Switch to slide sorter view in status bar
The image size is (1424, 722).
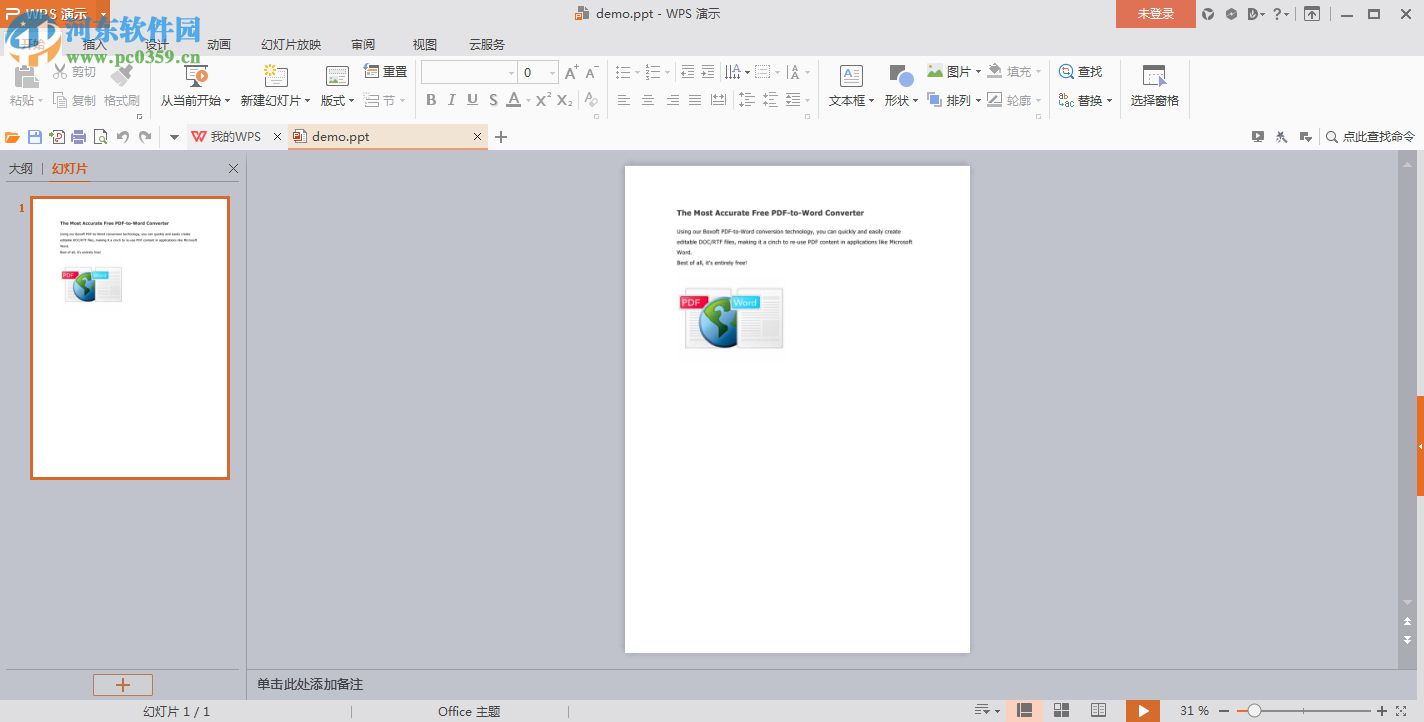point(1060,710)
